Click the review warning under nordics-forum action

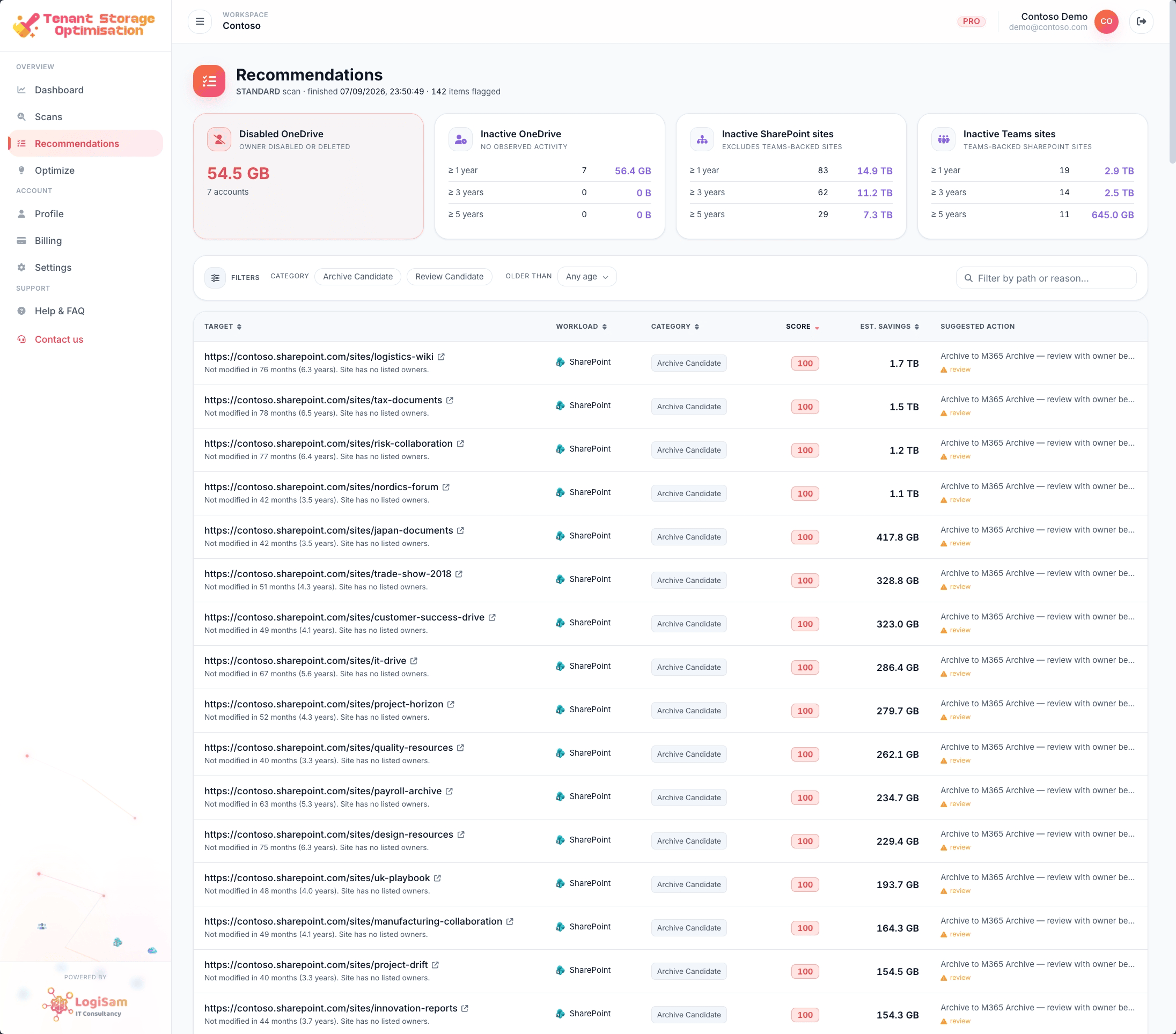[955, 500]
